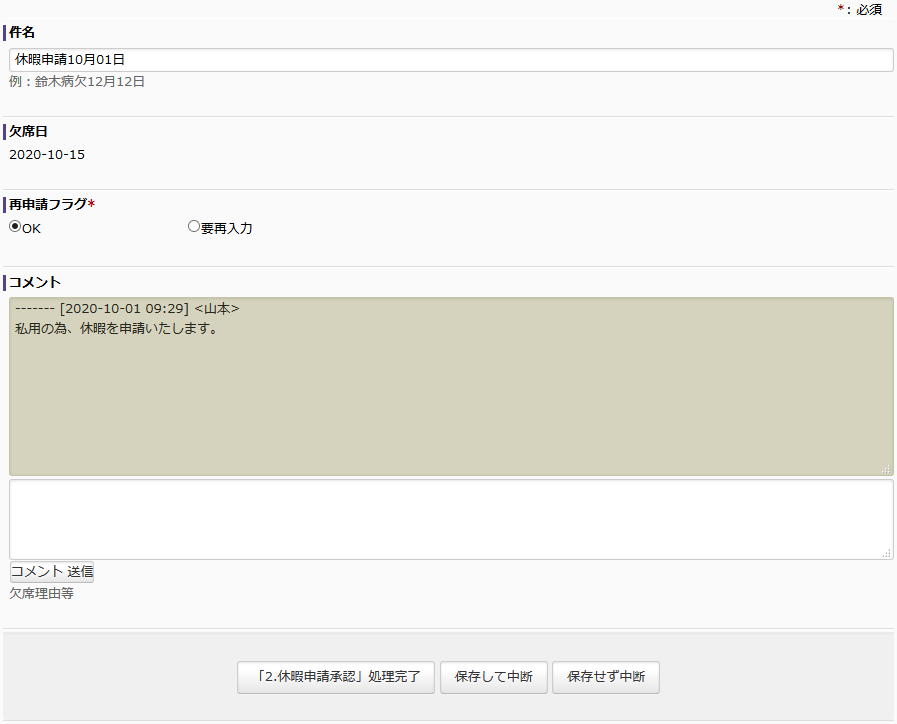Click the empty new comment text area
Screen dimensions: 897x724
coord(450,519)
